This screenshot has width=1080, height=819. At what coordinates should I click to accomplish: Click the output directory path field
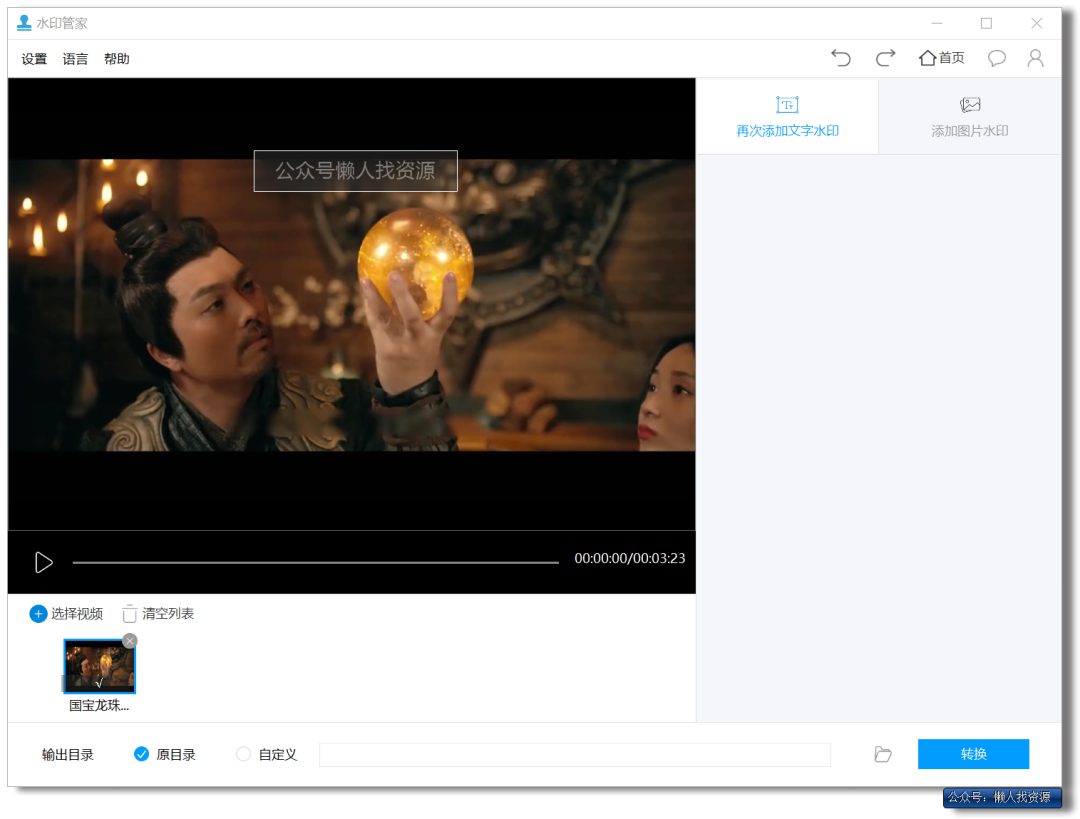pos(574,754)
